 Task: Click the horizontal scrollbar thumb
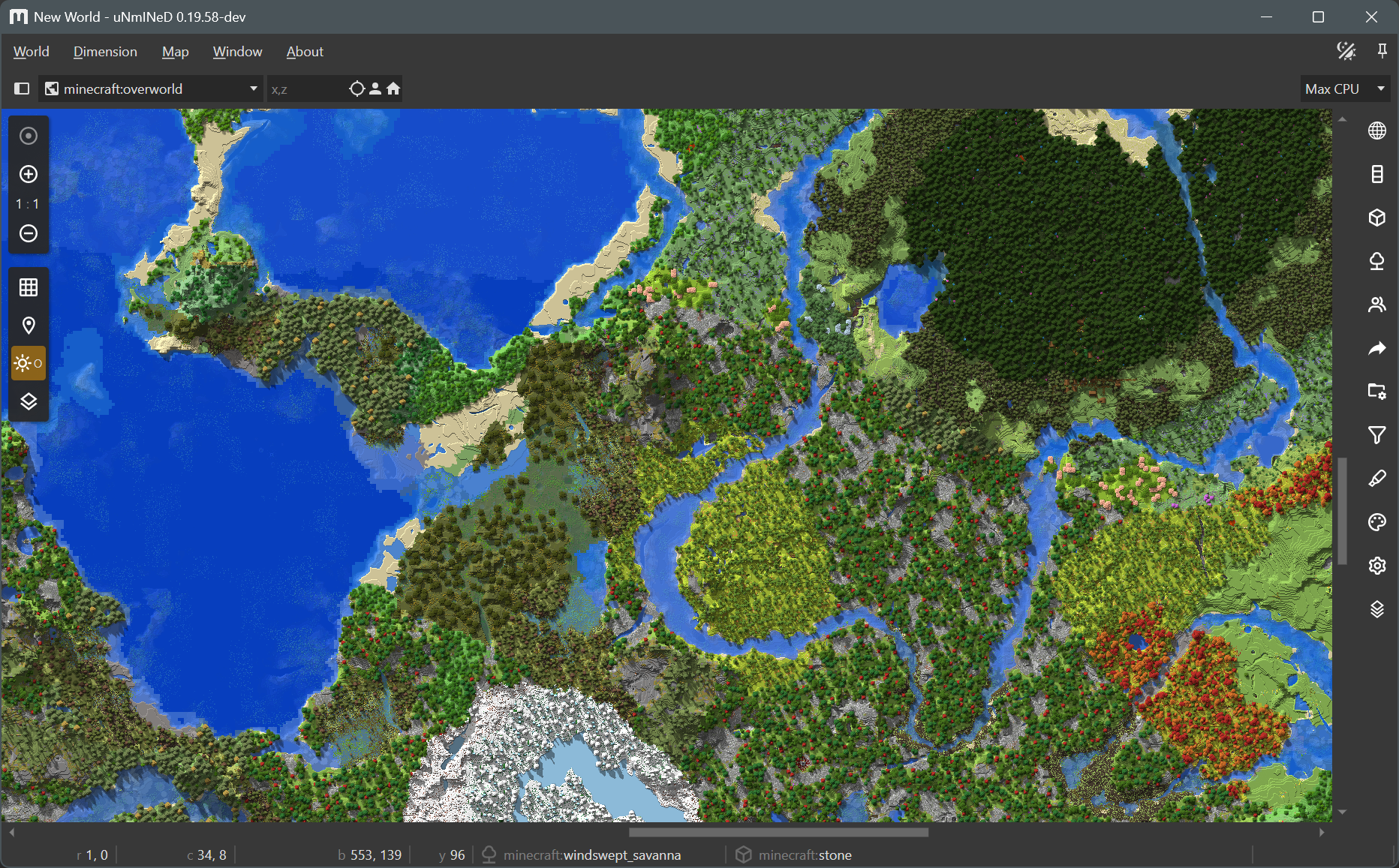click(778, 832)
